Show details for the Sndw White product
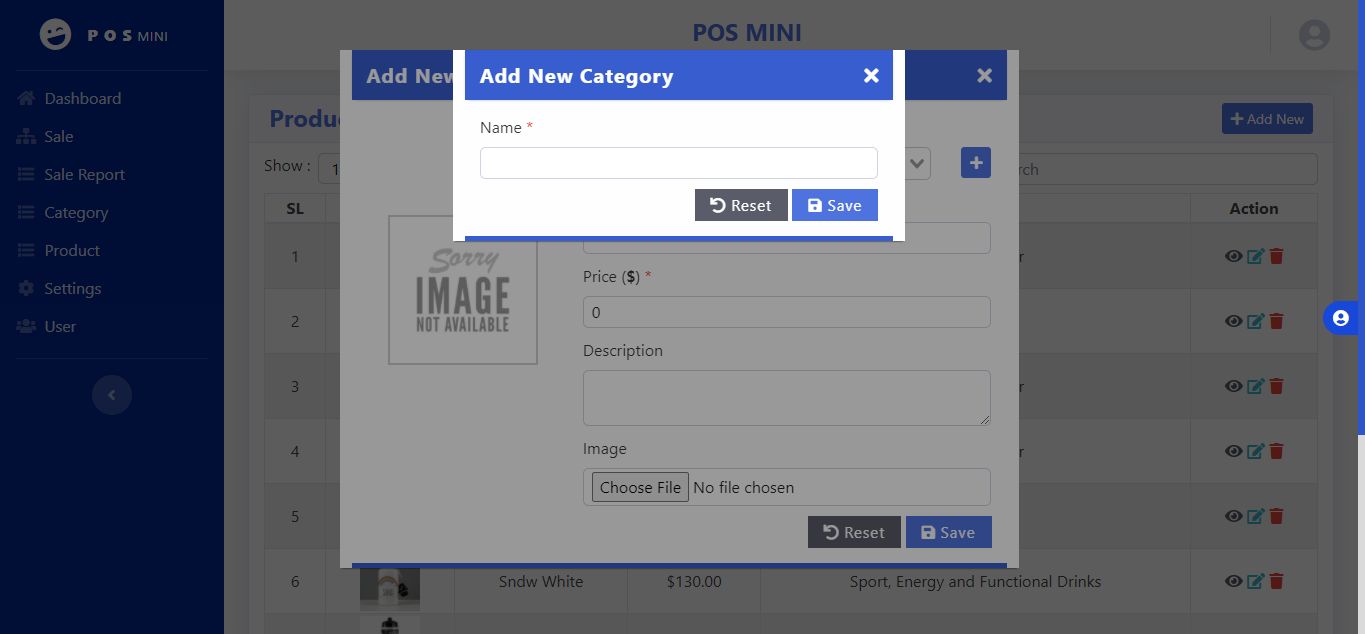Image resolution: width=1365 pixels, height=634 pixels. pyautogui.click(x=1234, y=581)
